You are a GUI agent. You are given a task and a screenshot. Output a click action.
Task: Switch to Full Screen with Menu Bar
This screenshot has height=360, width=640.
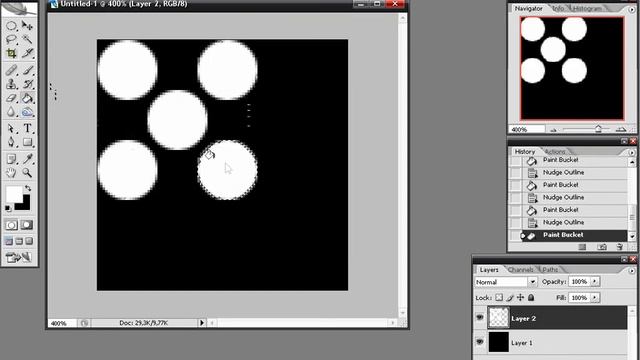[x=19, y=241]
